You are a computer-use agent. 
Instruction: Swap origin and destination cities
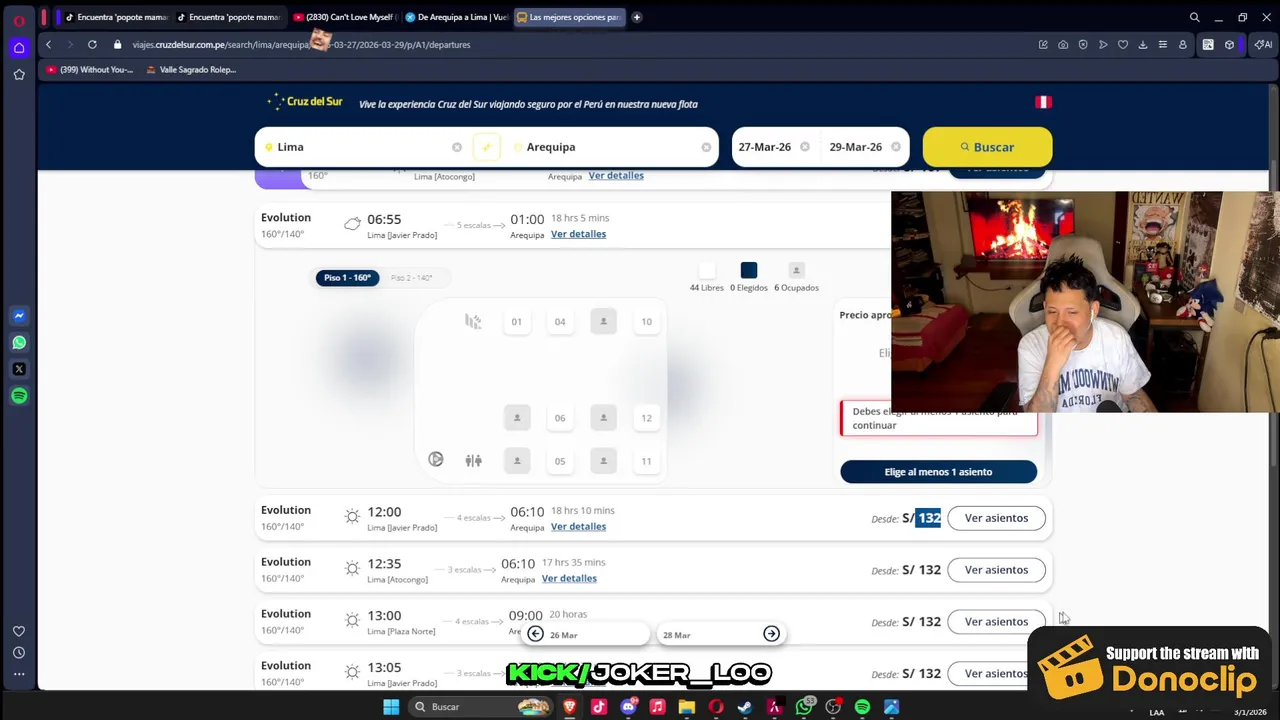pyautogui.click(x=486, y=147)
